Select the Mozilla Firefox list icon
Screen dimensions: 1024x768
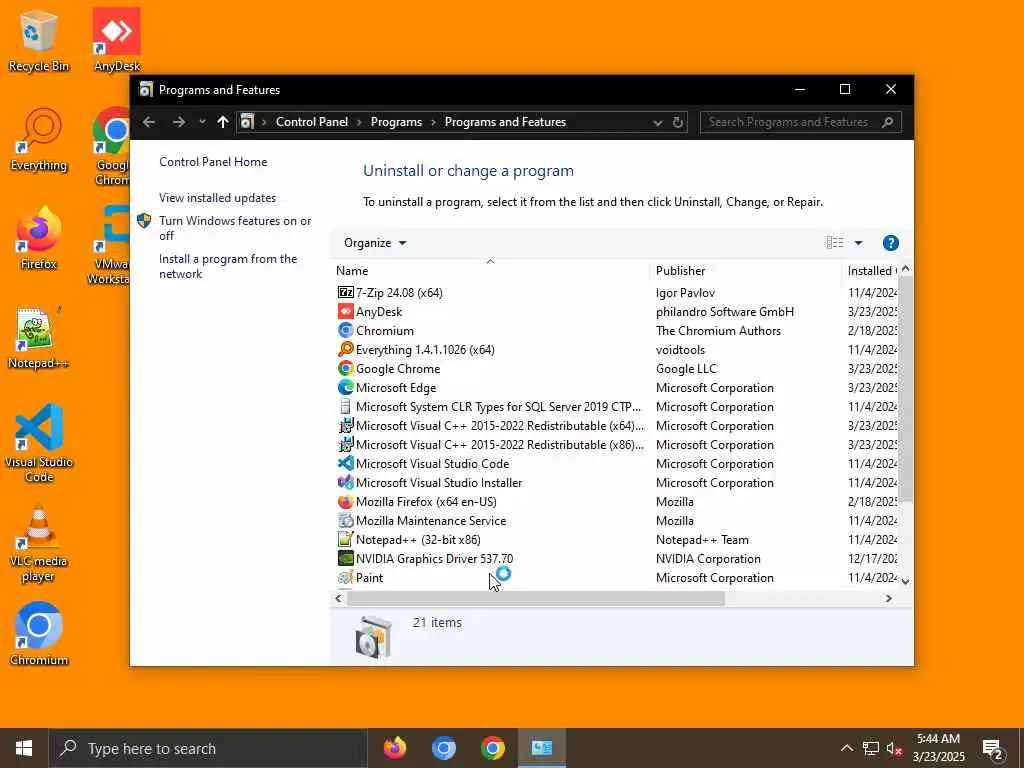coord(345,502)
